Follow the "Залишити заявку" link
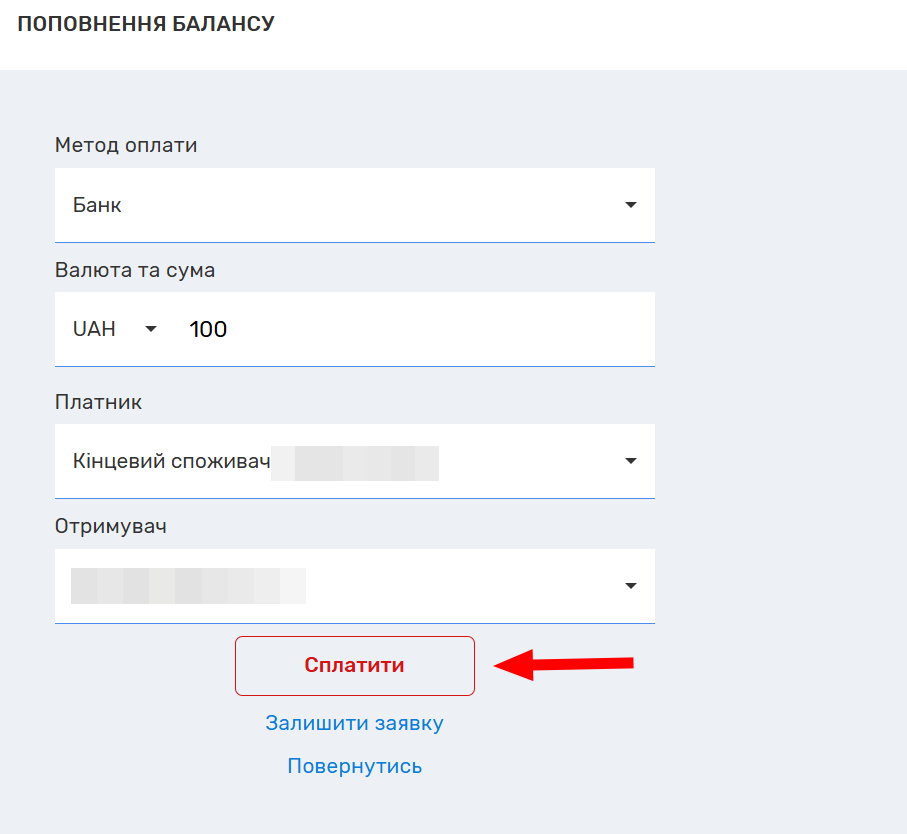This screenshot has height=834, width=907. tap(354, 723)
